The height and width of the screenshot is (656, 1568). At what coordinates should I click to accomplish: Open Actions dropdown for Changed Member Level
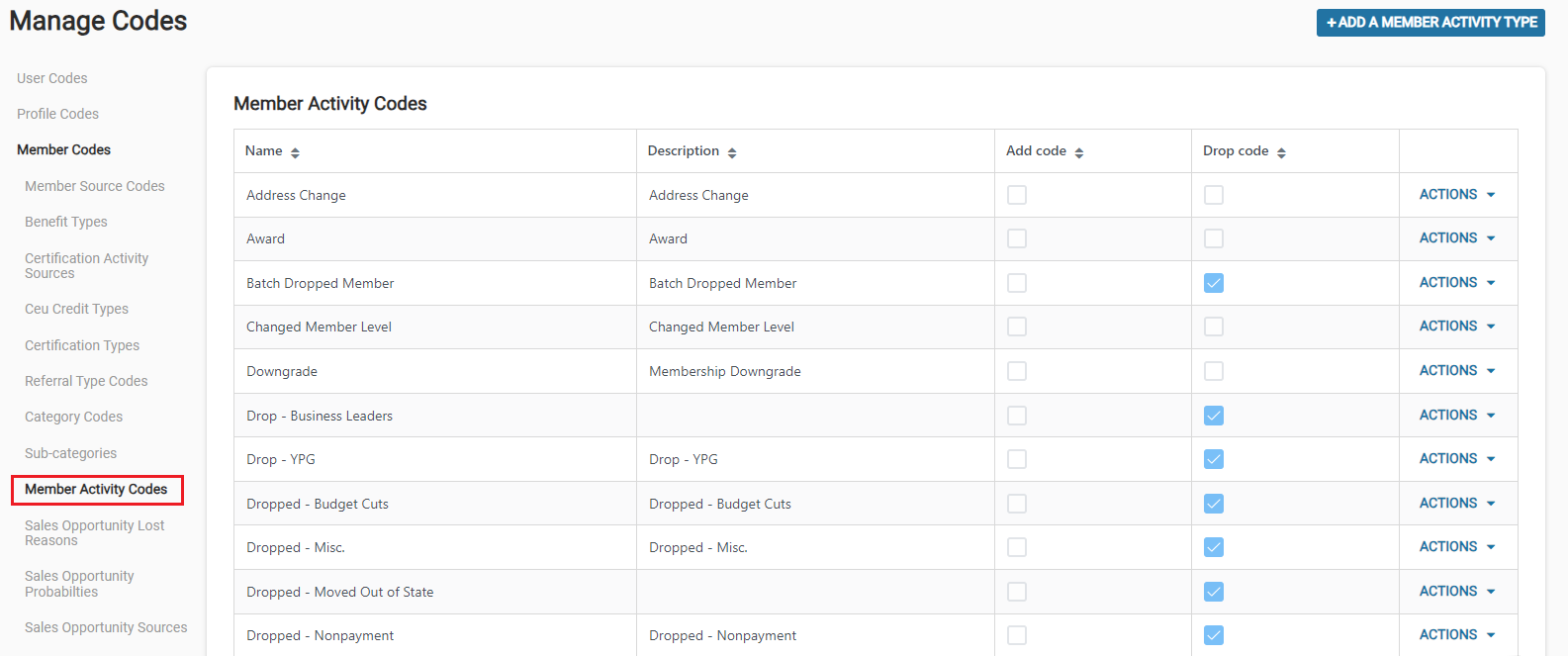point(1457,327)
